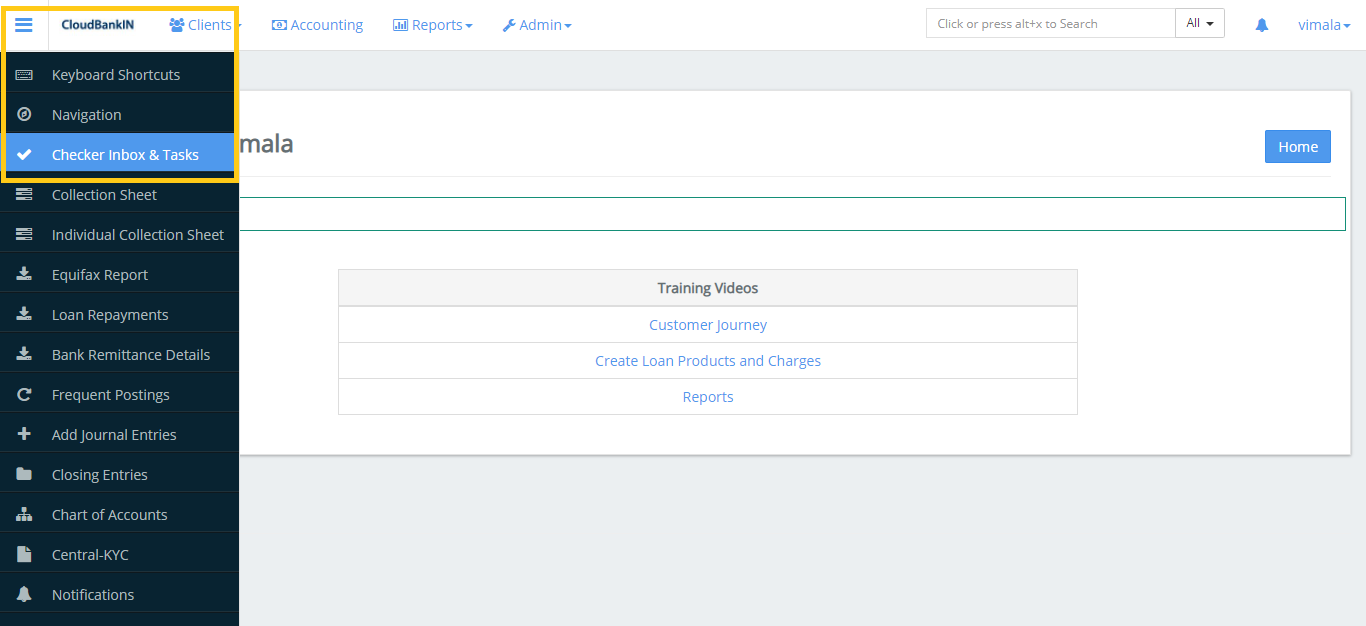Open the hamburger navigation menu
The width and height of the screenshot is (1366, 626).
coord(24,24)
